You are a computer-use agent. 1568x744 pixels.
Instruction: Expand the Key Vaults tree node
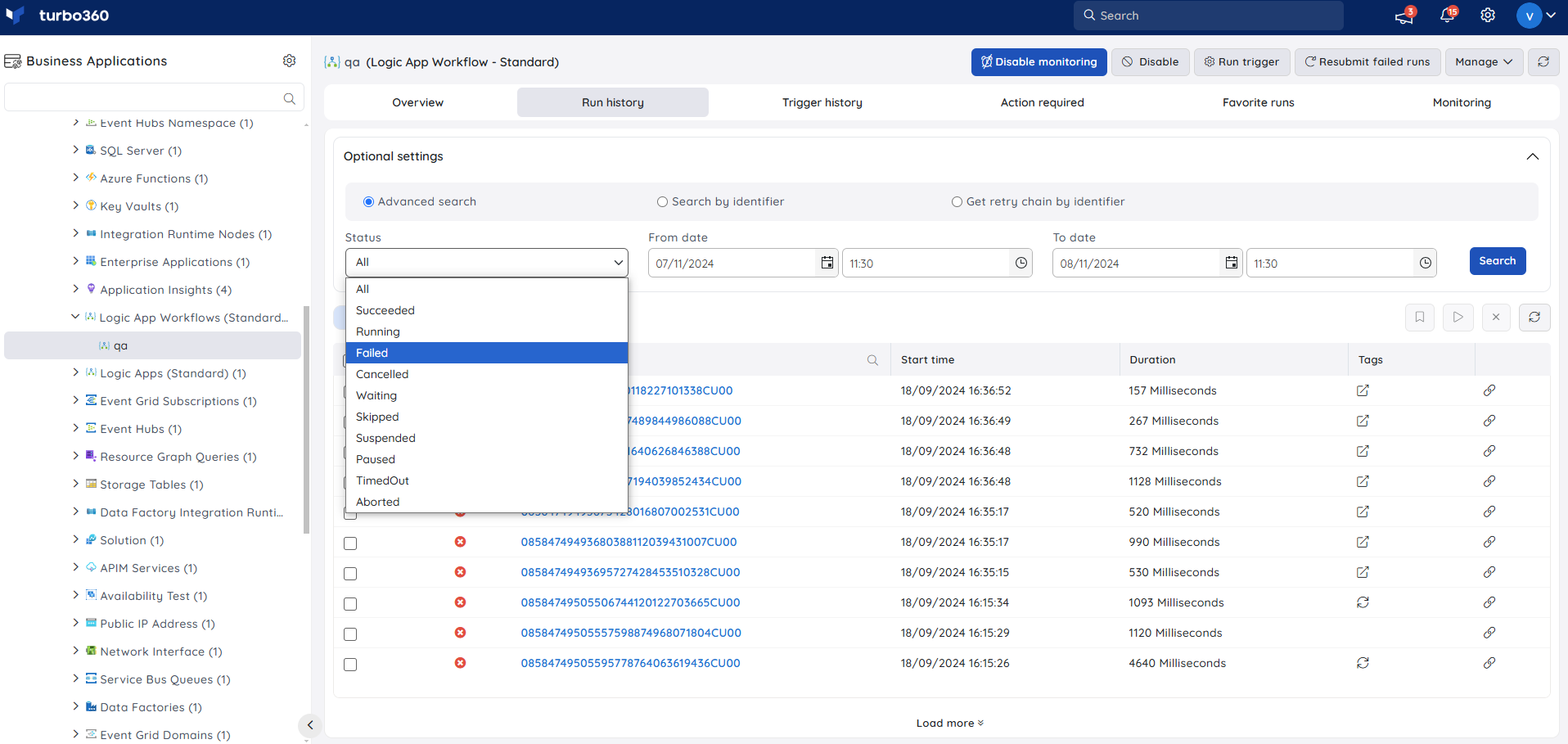pyautogui.click(x=76, y=205)
